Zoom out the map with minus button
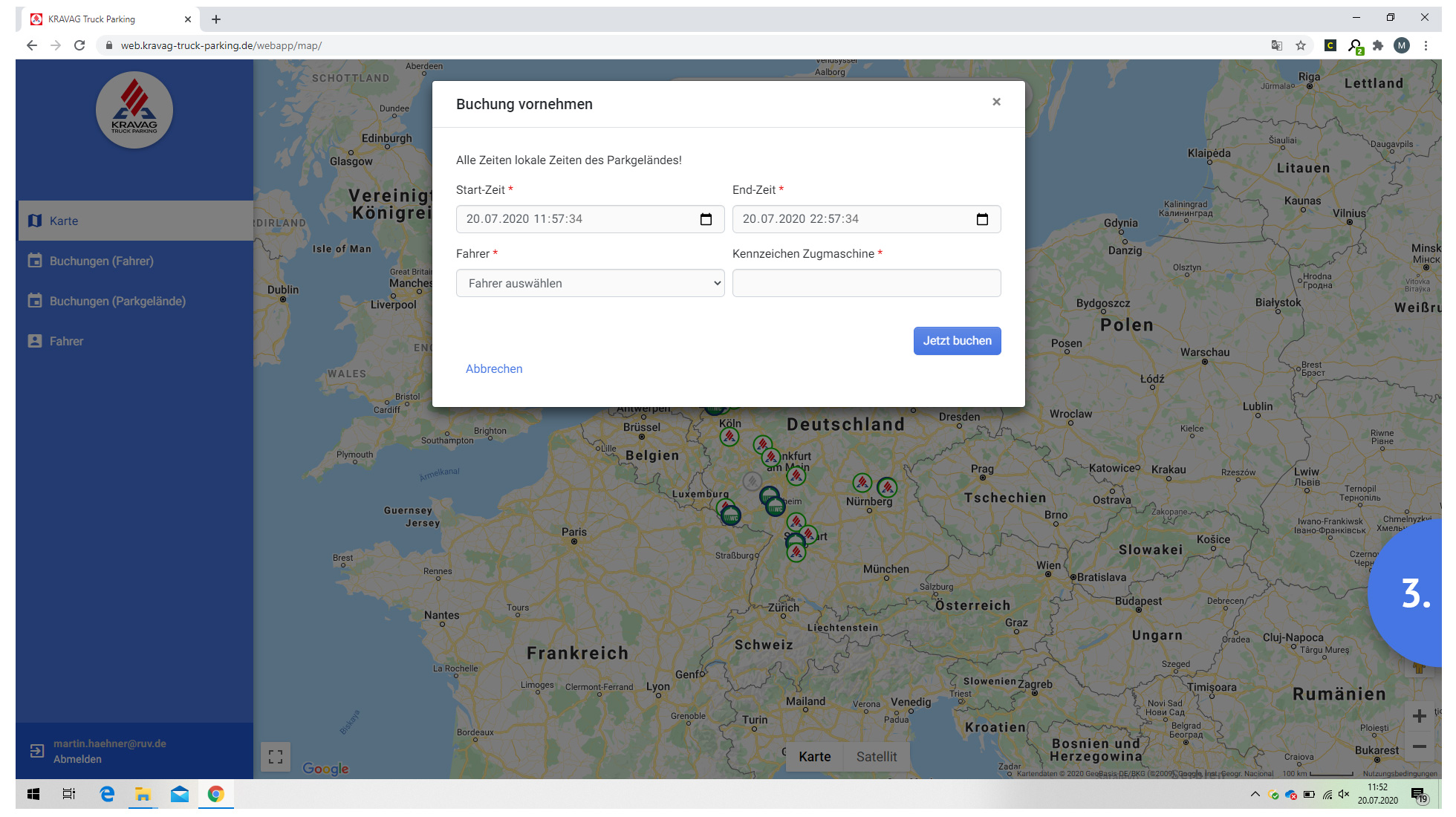Image resolution: width=1456 pixels, height=817 pixels. (1419, 746)
